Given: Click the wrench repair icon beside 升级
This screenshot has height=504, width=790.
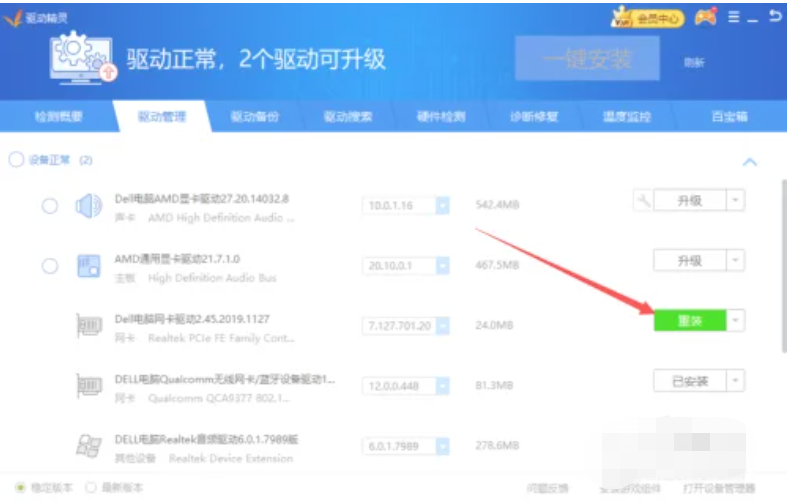Looking at the screenshot, I should (644, 201).
